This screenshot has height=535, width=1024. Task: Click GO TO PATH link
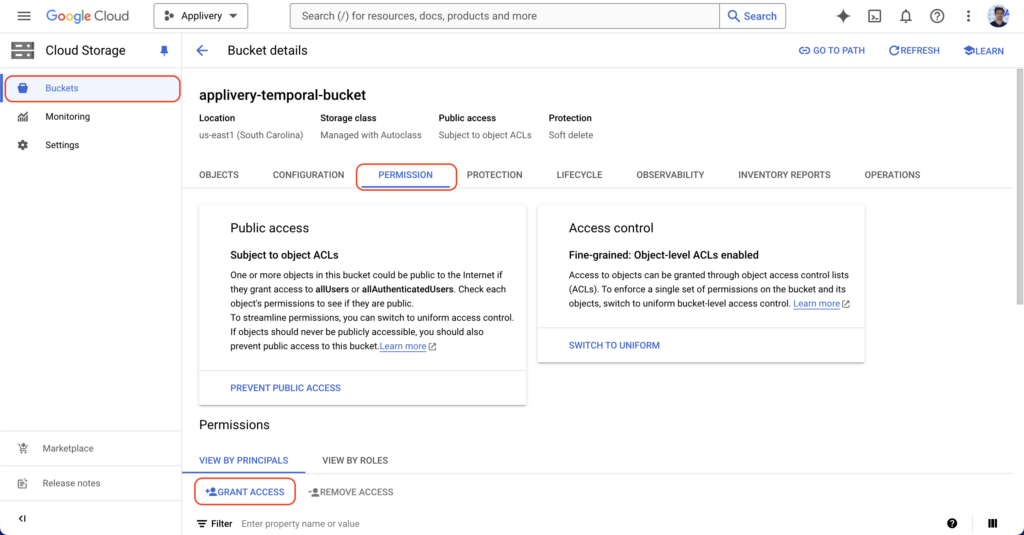pyautogui.click(x=831, y=50)
